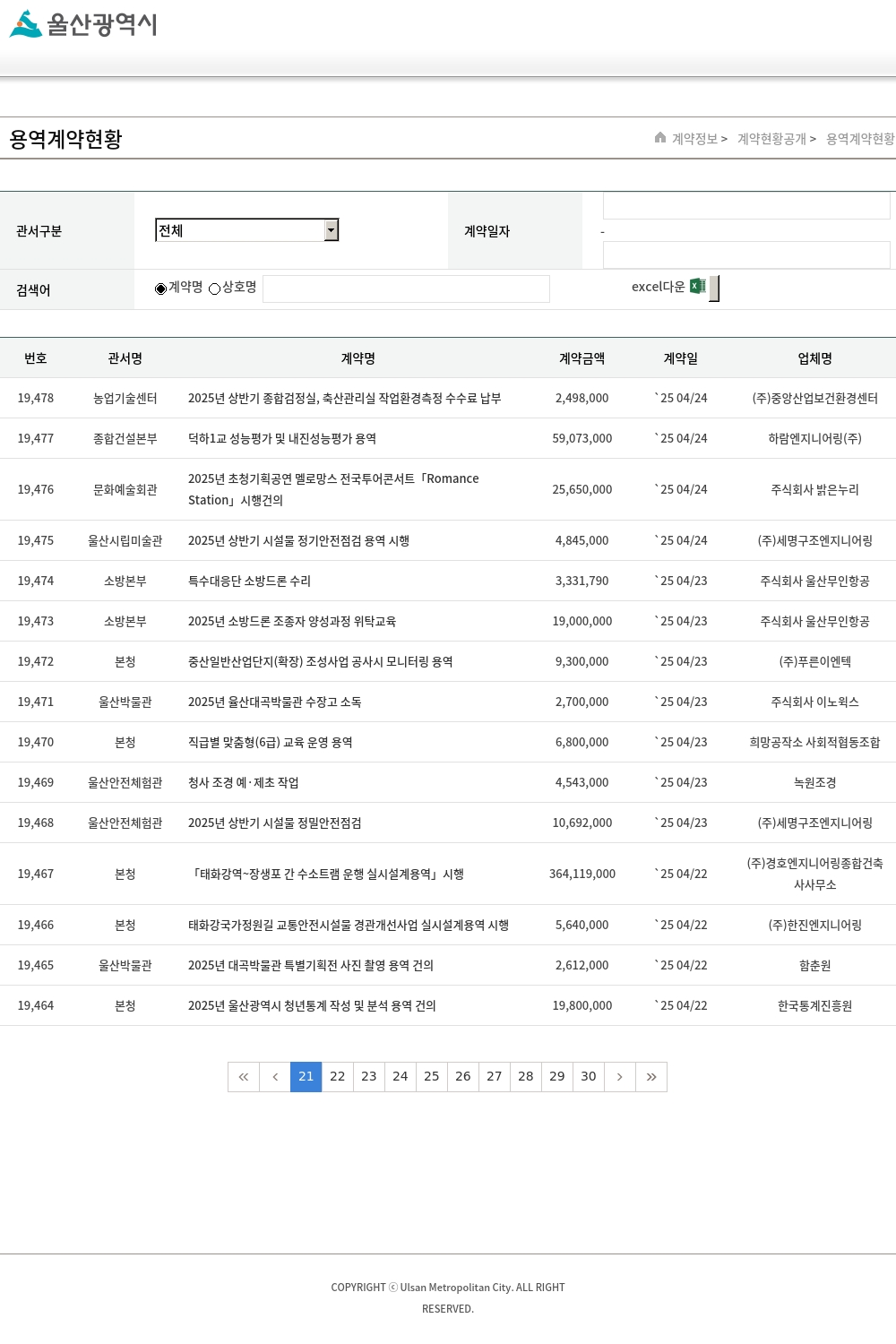The width and height of the screenshot is (896, 1344).
Task: Select the 상호명 search radio button
Action: click(x=215, y=289)
